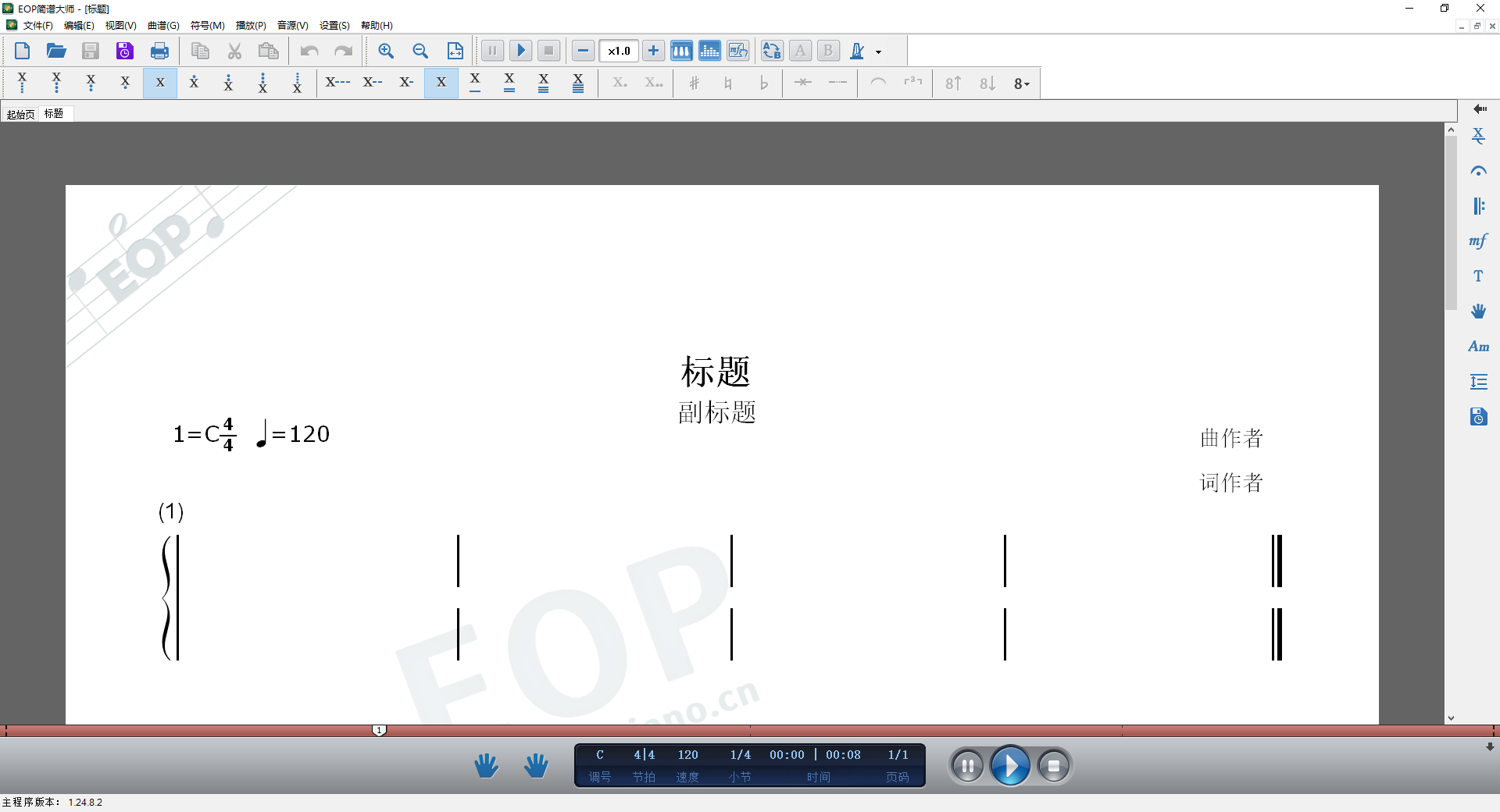
Task: Click the stop playback button
Action: [x=1054, y=765]
